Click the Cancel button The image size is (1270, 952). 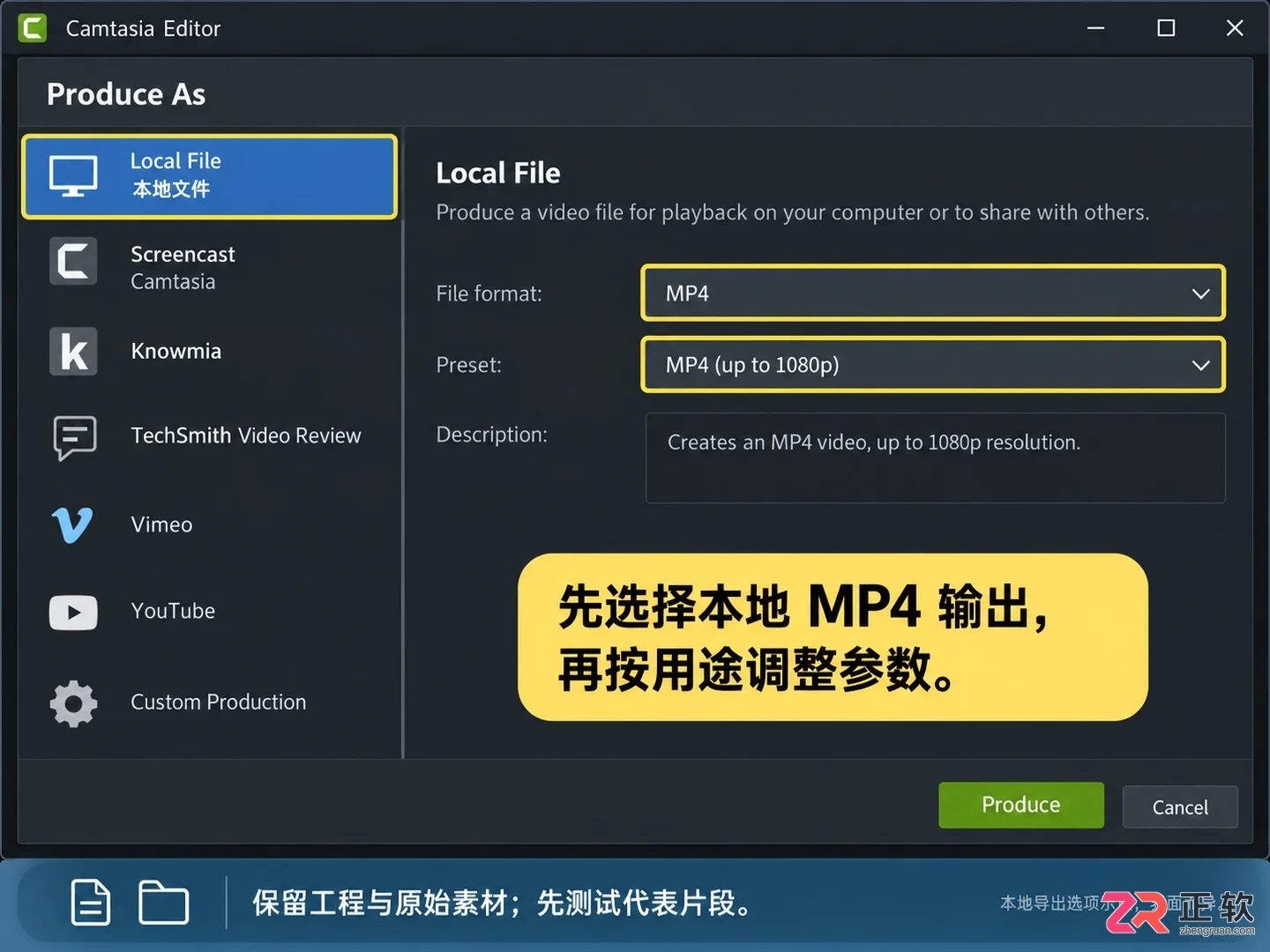(x=1180, y=807)
